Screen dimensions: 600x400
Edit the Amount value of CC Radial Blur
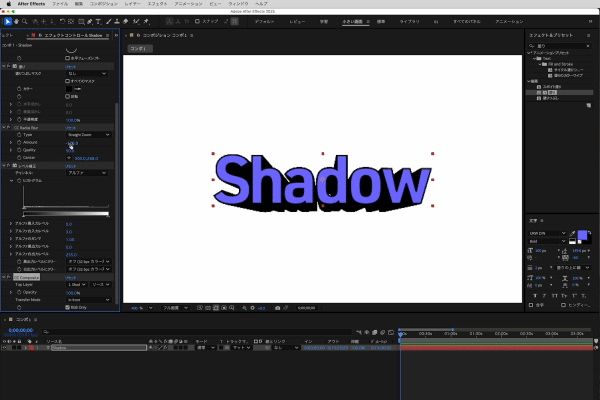click(x=72, y=143)
